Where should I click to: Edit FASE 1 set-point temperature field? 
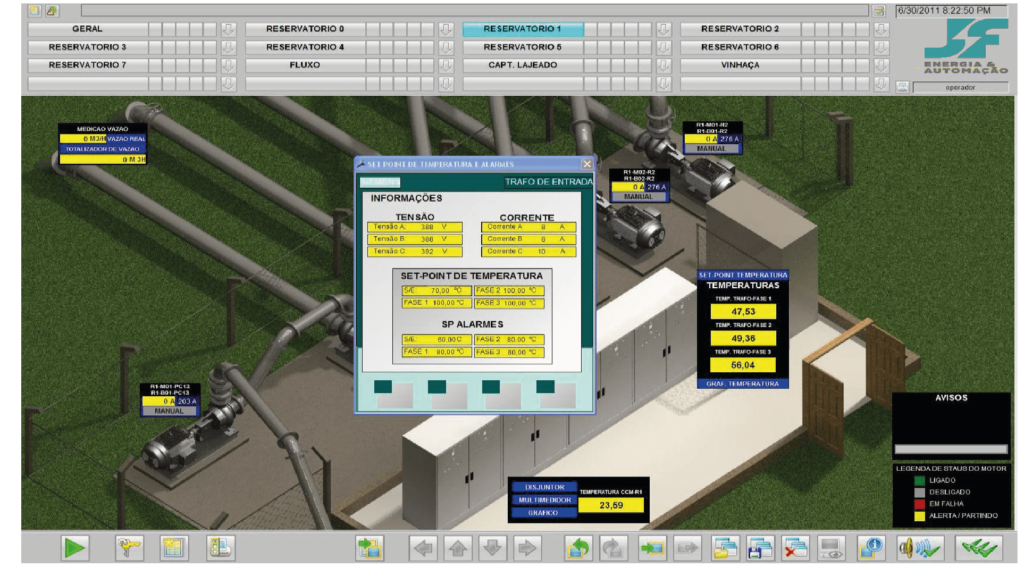[436, 303]
